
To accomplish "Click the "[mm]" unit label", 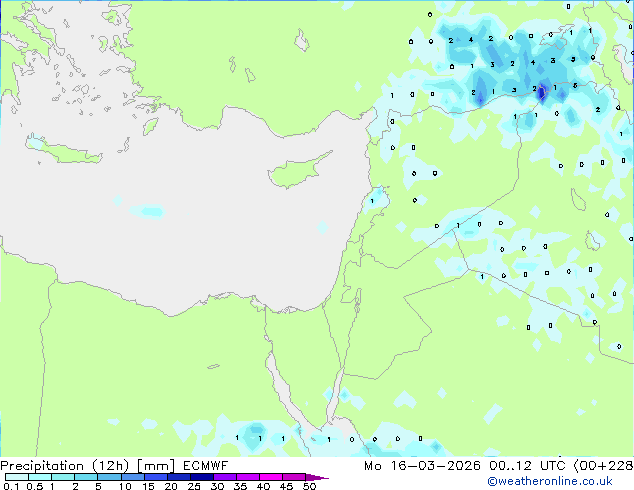I will (x=156, y=466).
